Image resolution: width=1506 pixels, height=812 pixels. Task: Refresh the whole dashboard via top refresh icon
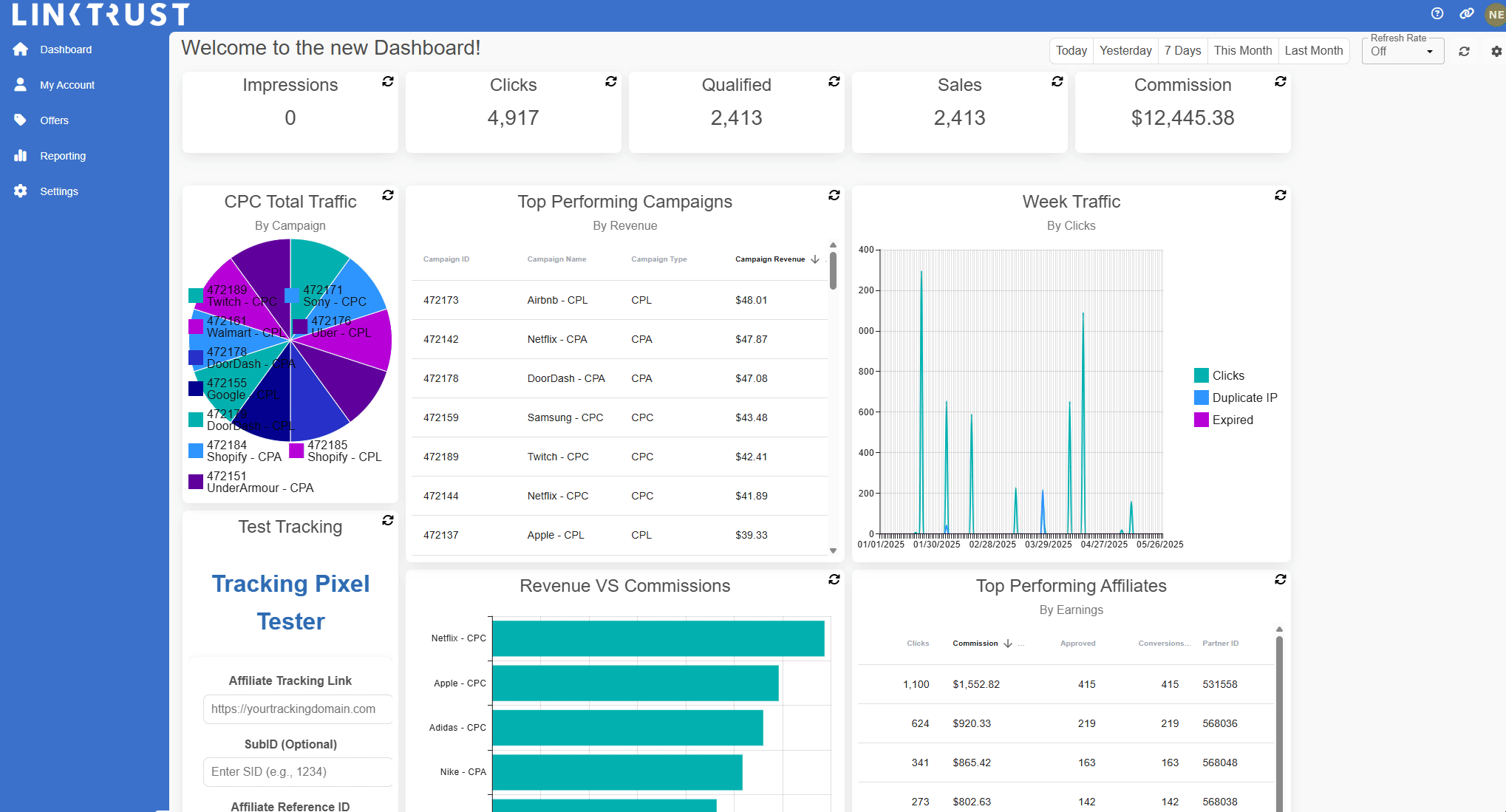coord(1464,52)
